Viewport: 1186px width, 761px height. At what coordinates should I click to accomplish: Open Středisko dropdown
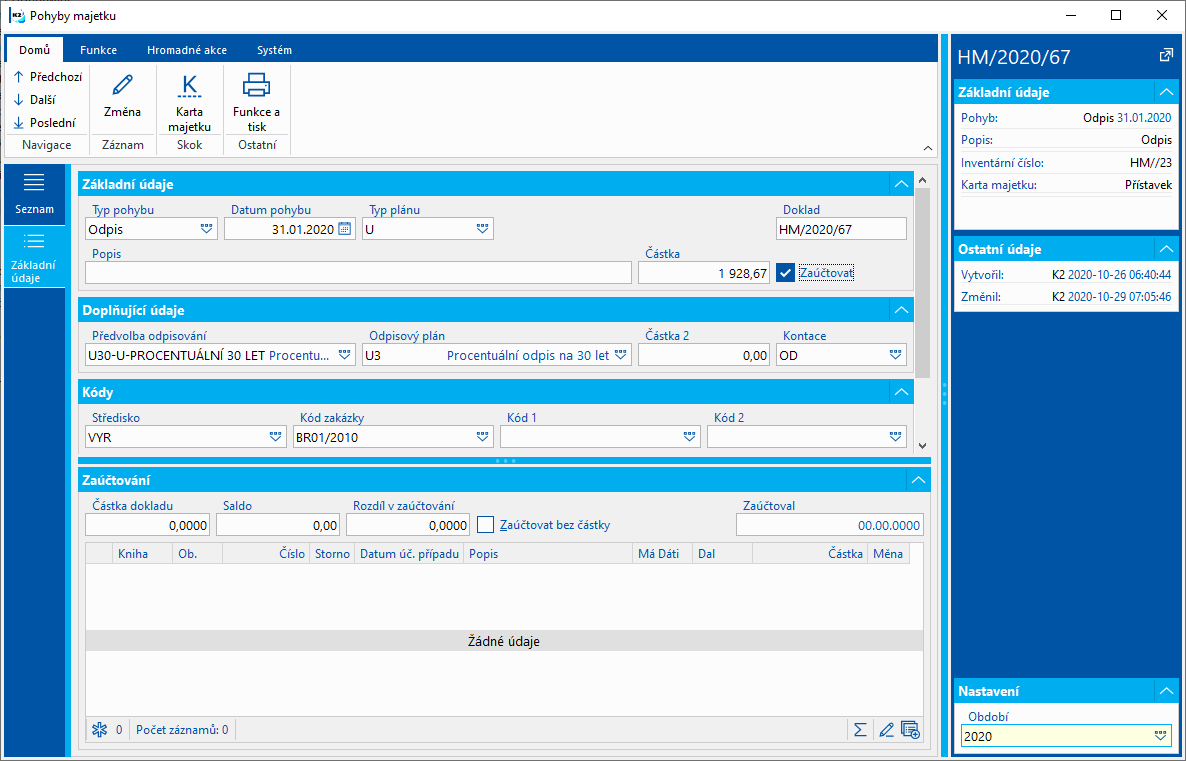coord(275,437)
